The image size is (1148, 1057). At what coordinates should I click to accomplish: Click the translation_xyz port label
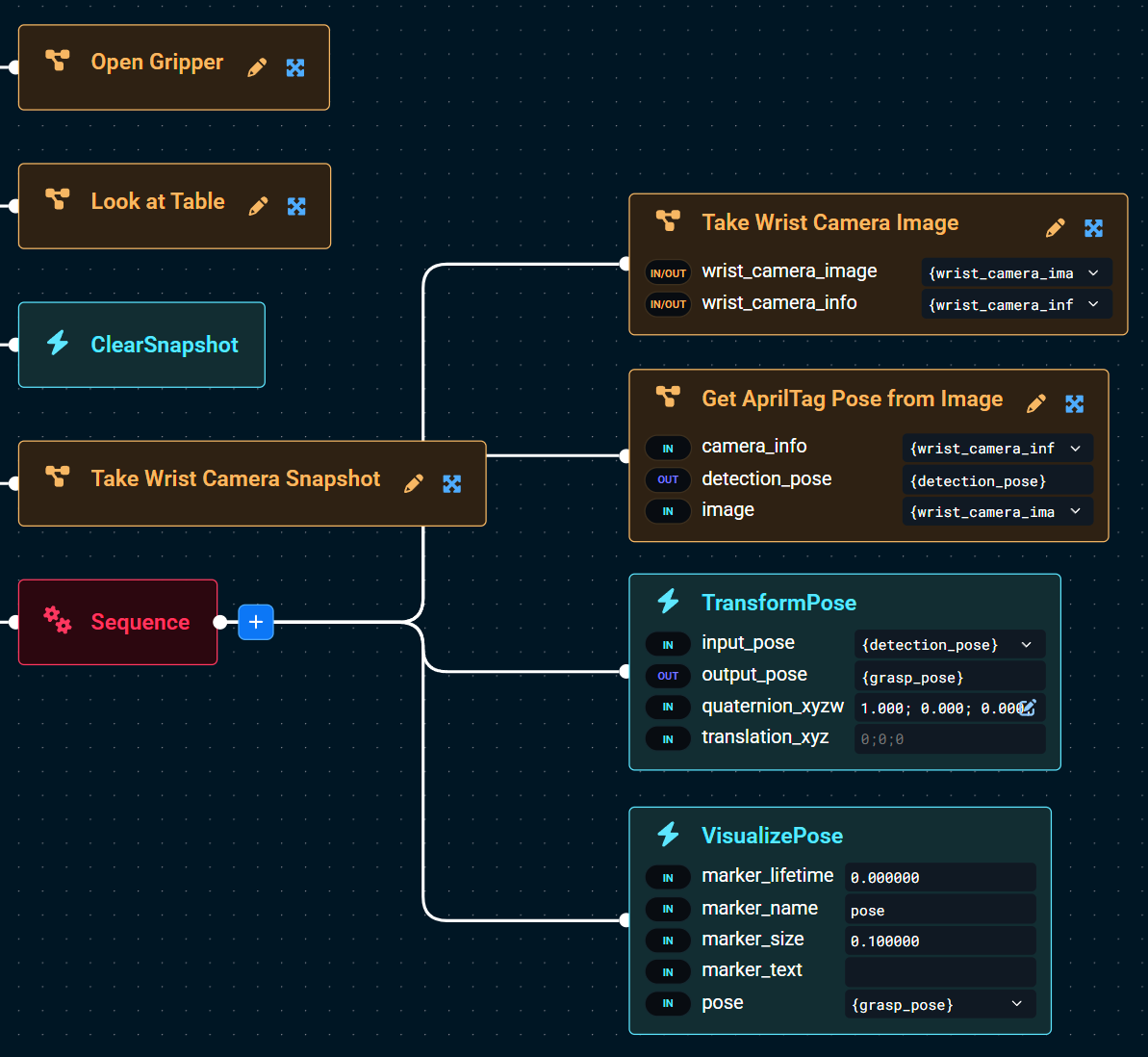tap(765, 736)
